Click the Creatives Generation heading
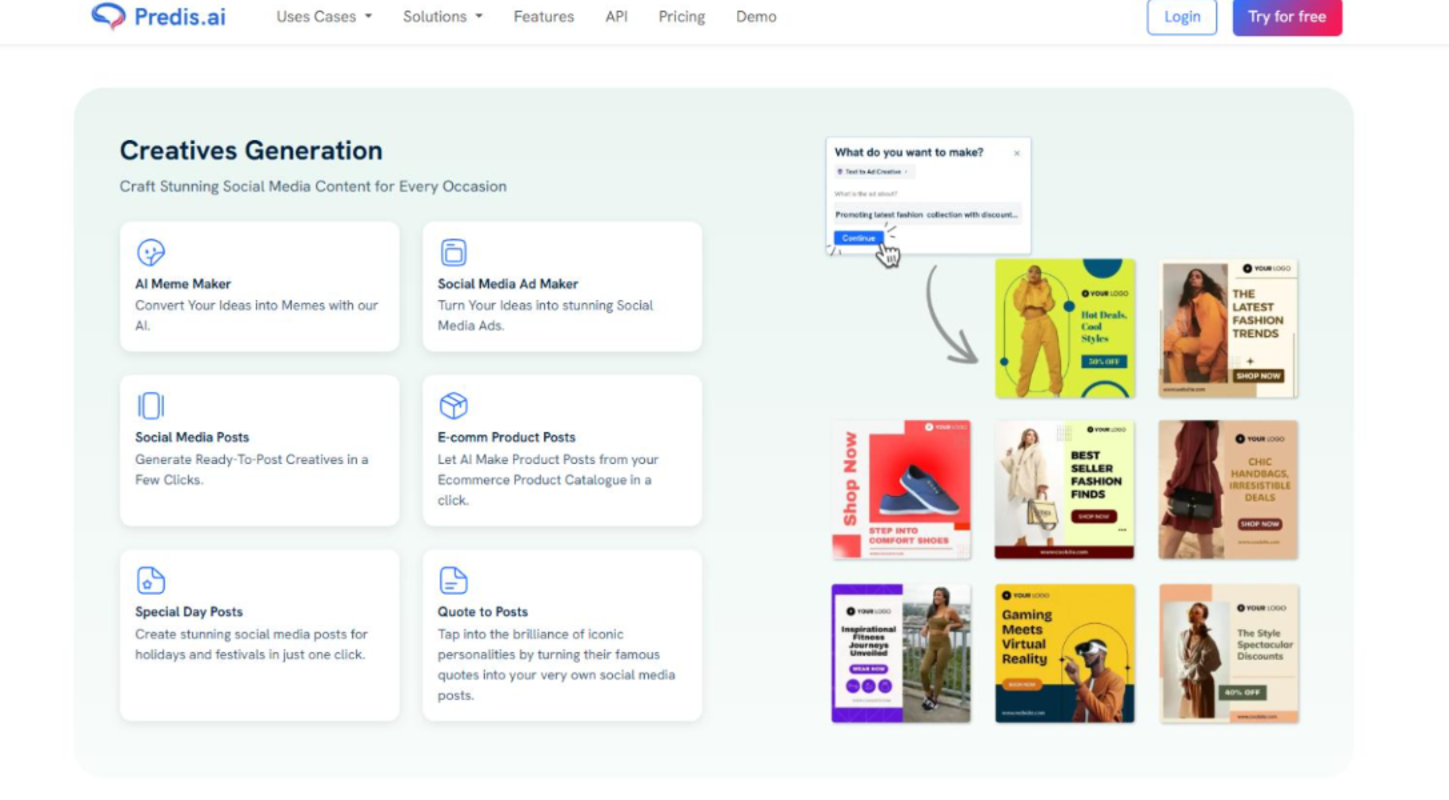Viewport: 1449px width, 800px height. [x=251, y=150]
